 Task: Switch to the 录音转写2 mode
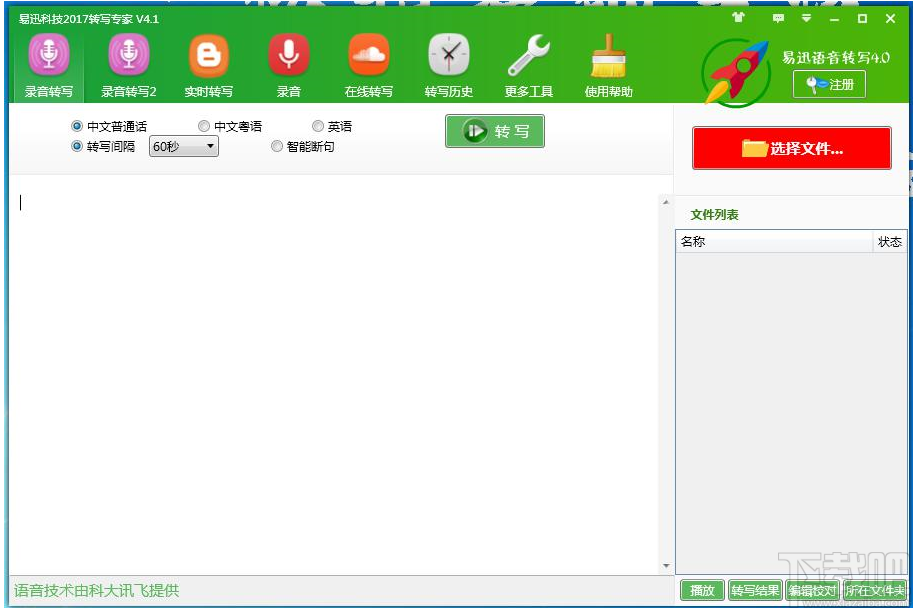tap(128, 62)
